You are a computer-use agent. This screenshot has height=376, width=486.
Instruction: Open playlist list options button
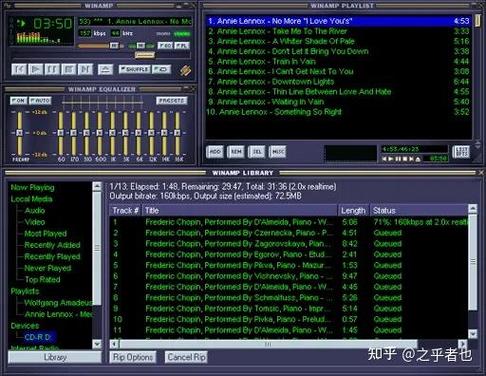pyautogui.click(x=461, y=152)
